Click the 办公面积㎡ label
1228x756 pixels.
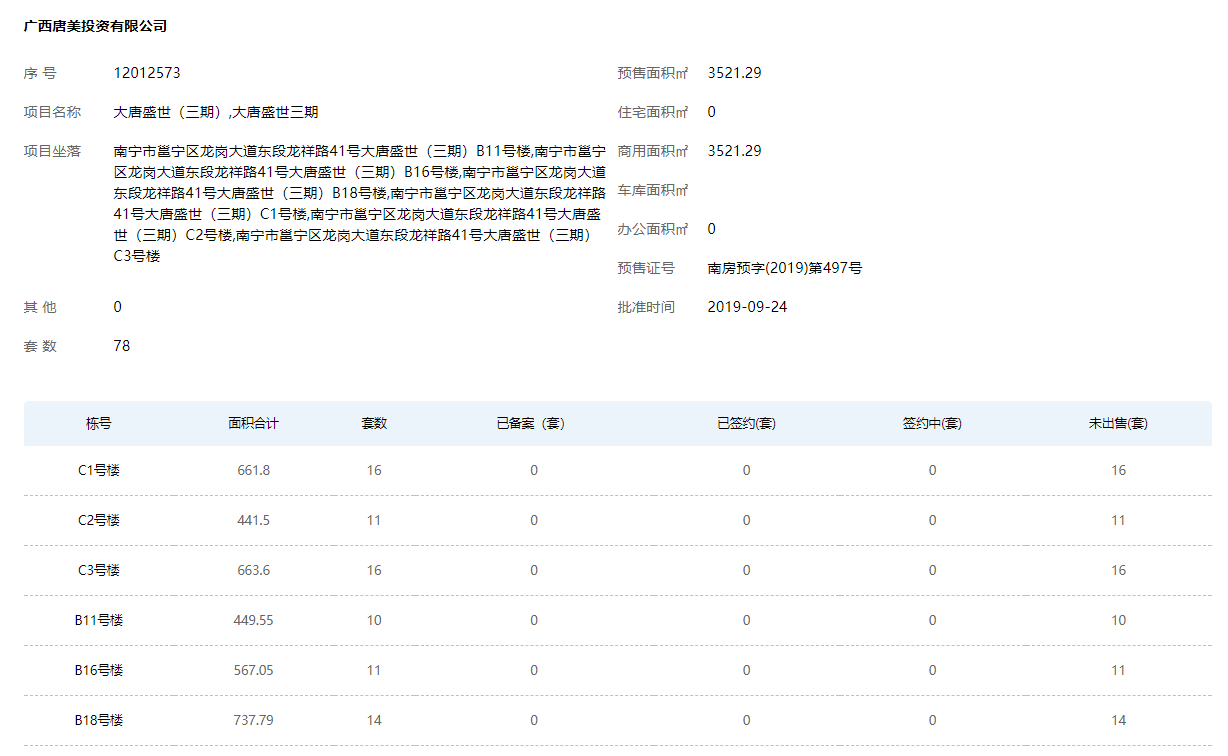tap(653, 229)
